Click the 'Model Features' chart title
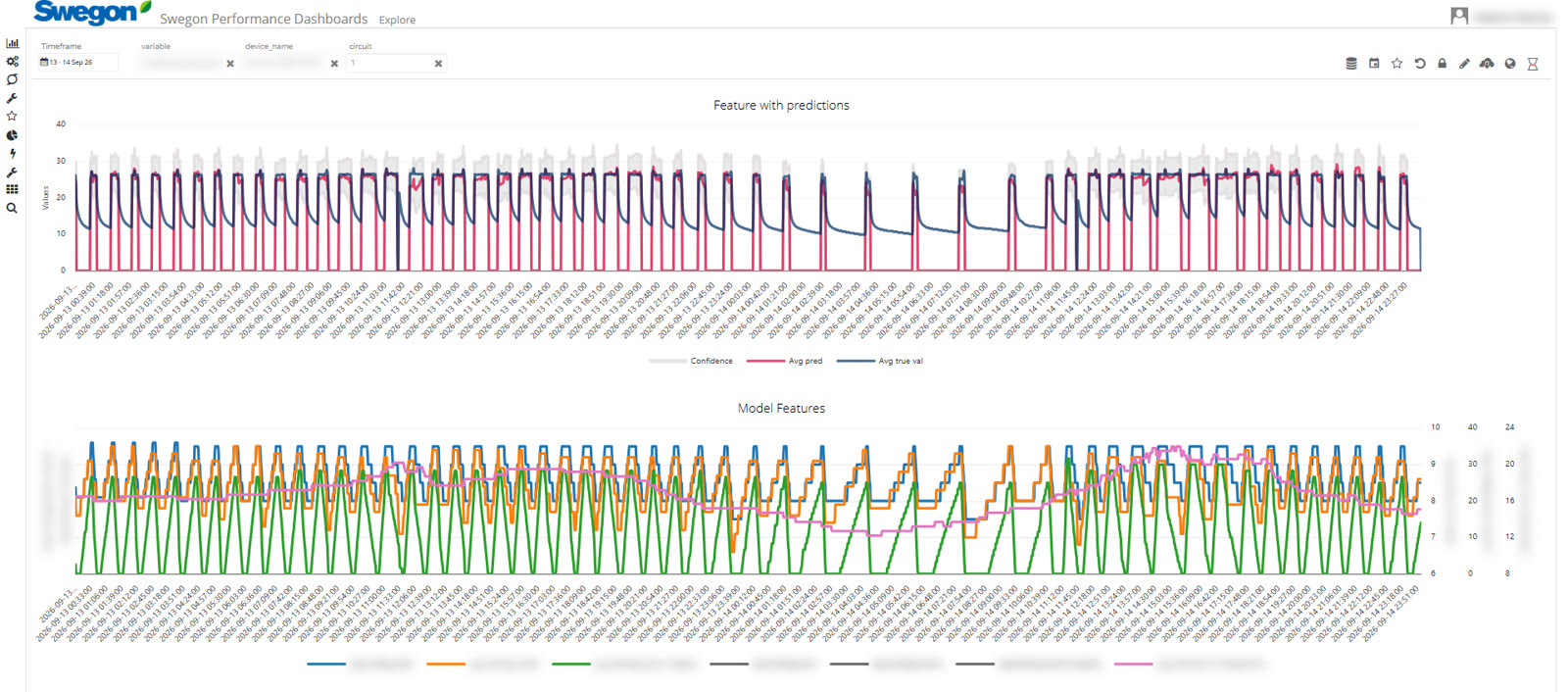 (781, 408)
